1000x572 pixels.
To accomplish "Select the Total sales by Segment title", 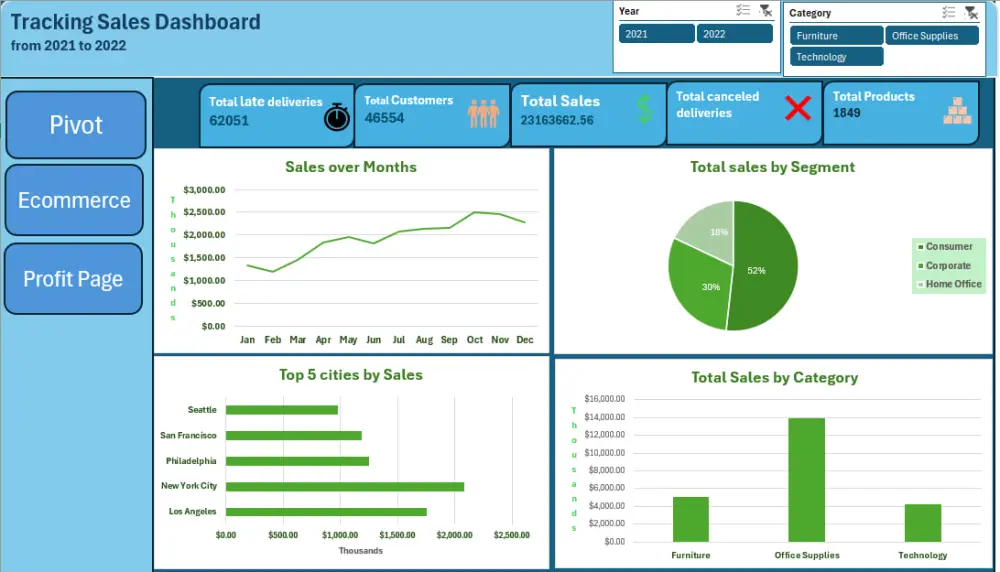I will 772,167.
